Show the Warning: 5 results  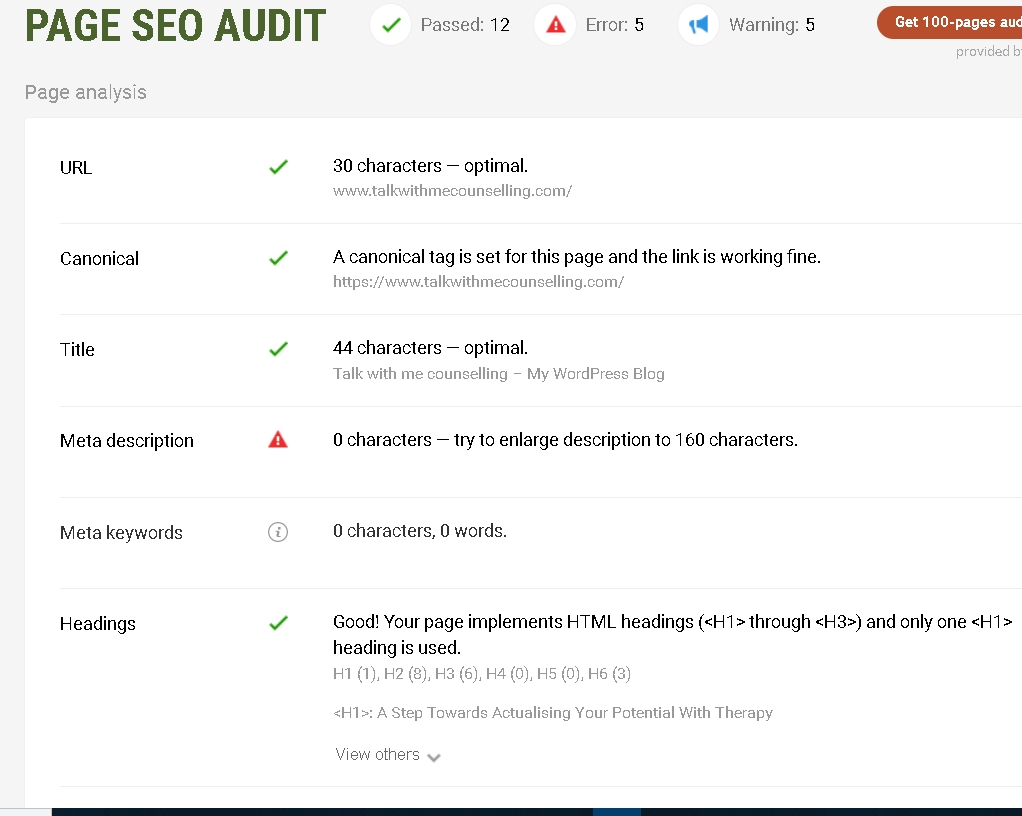pyautogui.click(x=771, y=25)
